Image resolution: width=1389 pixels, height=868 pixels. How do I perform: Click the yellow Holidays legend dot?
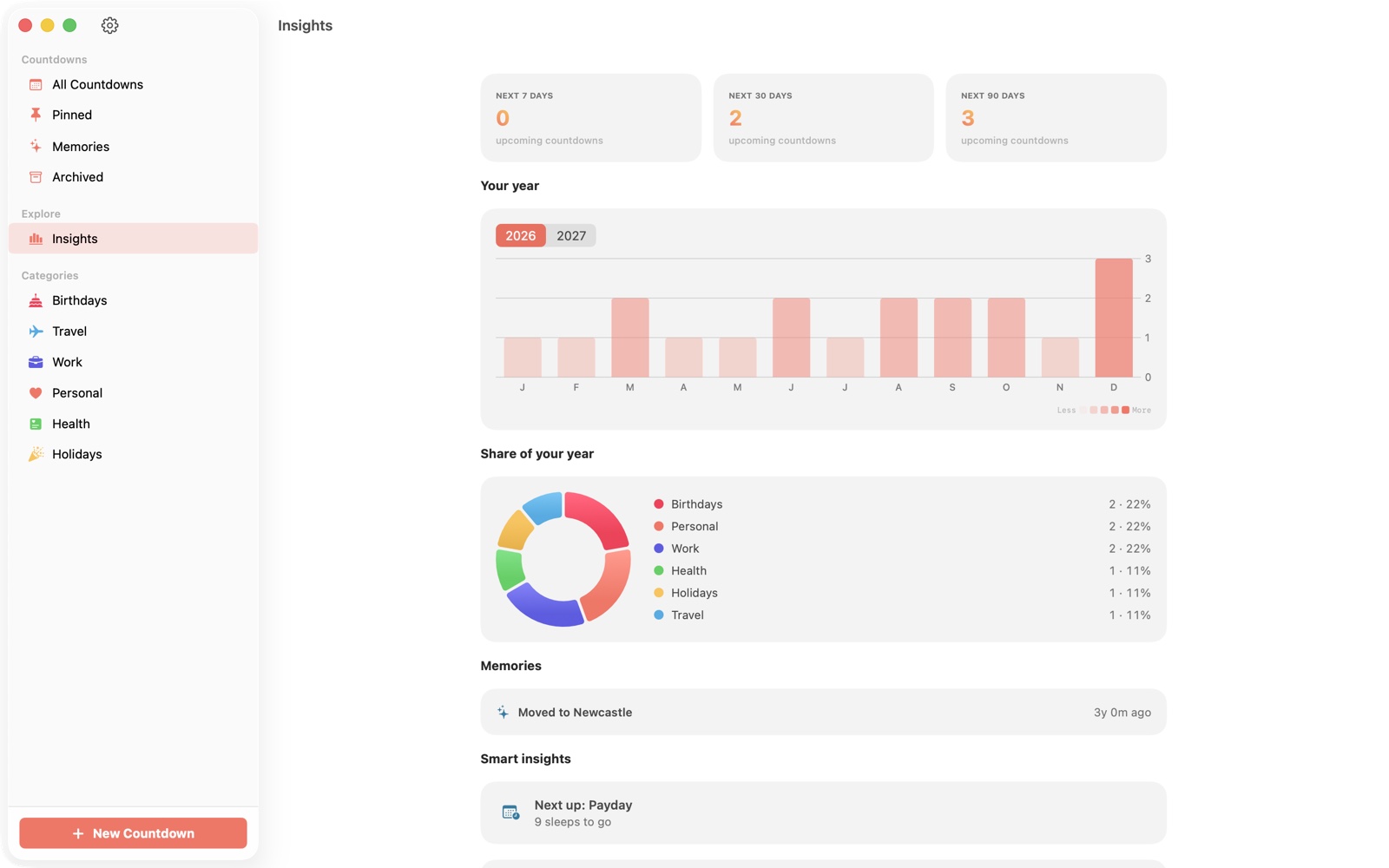659,593
